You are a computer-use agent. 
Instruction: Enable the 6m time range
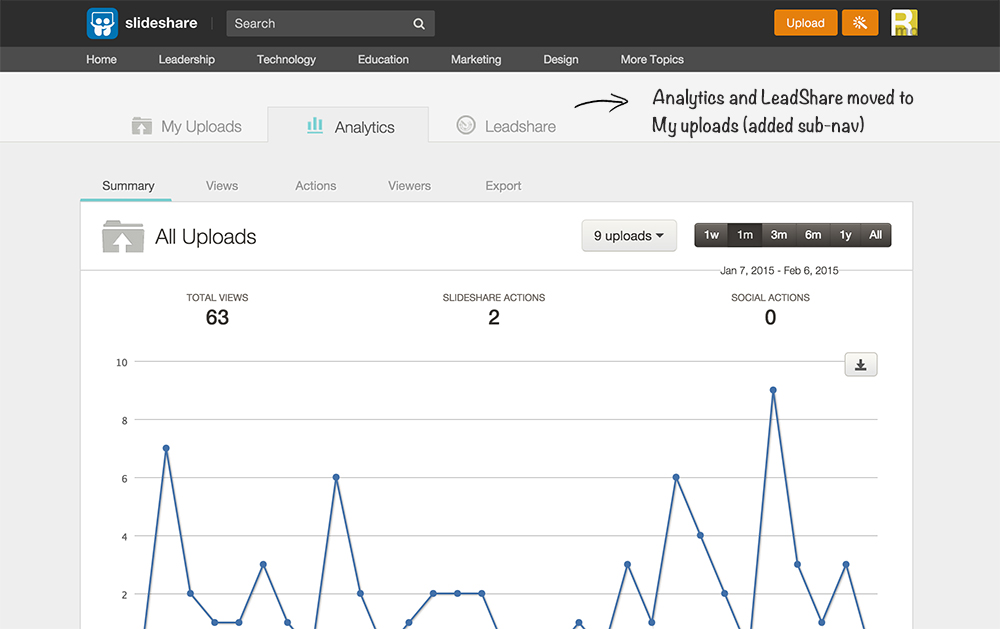[812, 234]
